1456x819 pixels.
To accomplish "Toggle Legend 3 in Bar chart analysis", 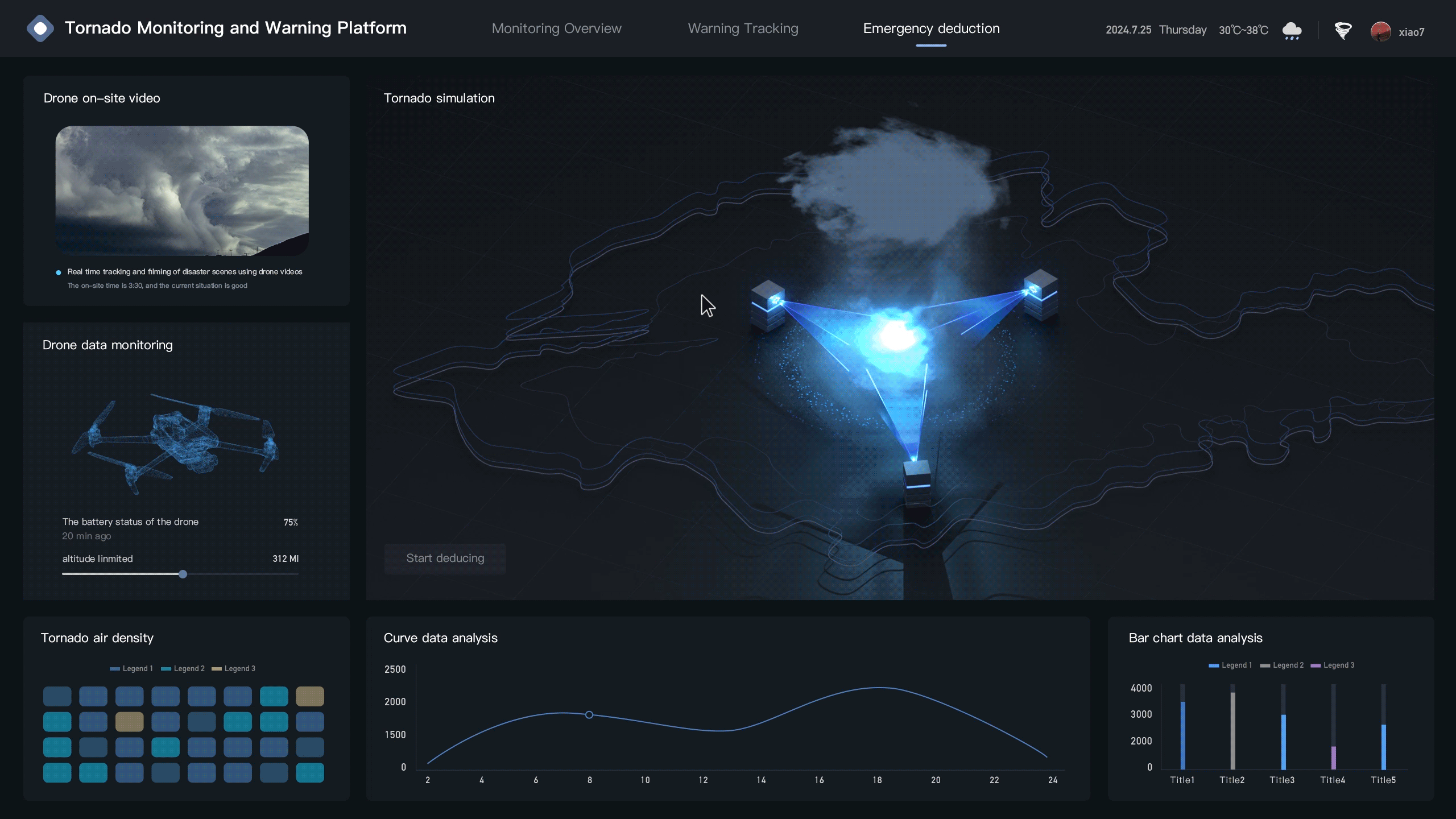I will click(1333, 665).
